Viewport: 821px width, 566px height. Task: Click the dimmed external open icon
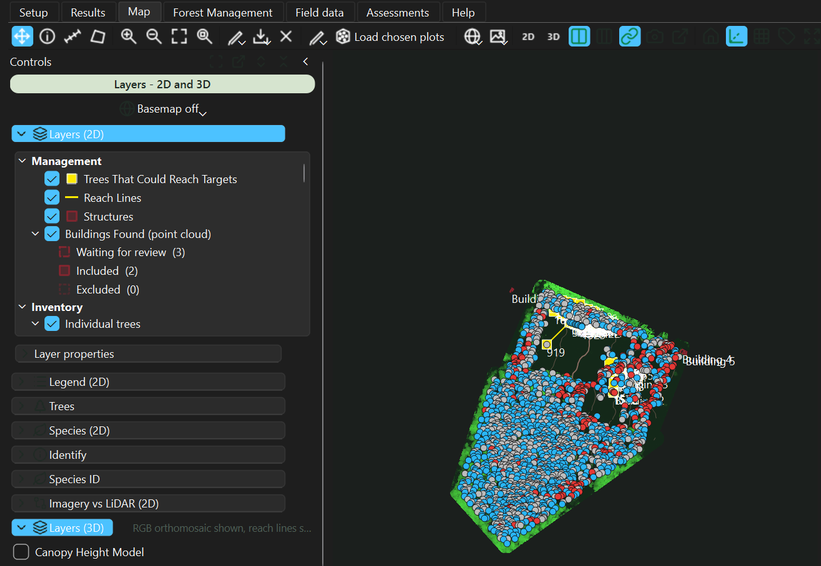click(680, 37)
